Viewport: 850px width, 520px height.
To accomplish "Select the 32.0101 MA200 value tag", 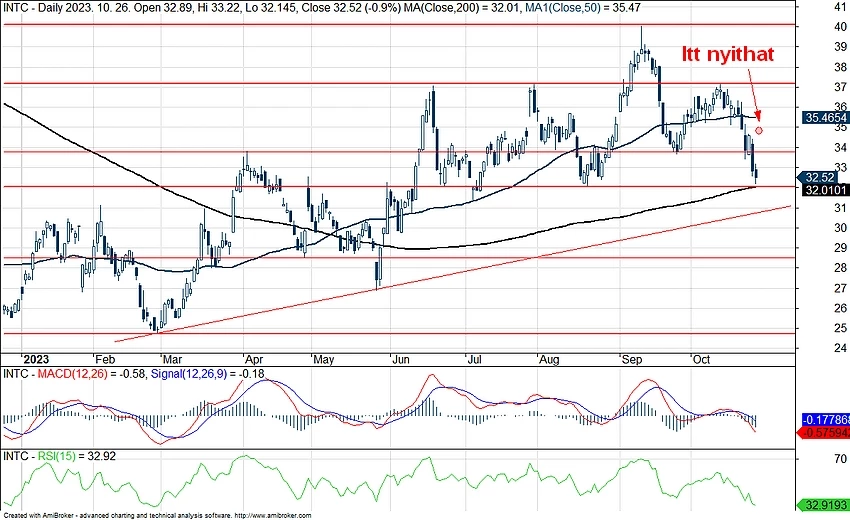I will click(824, 189).
